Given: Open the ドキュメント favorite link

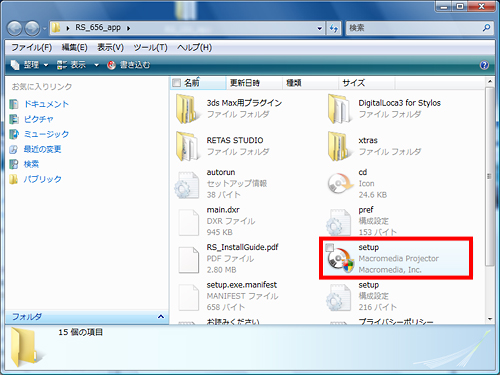Looking at the screenshot, I should pos(46,104).
